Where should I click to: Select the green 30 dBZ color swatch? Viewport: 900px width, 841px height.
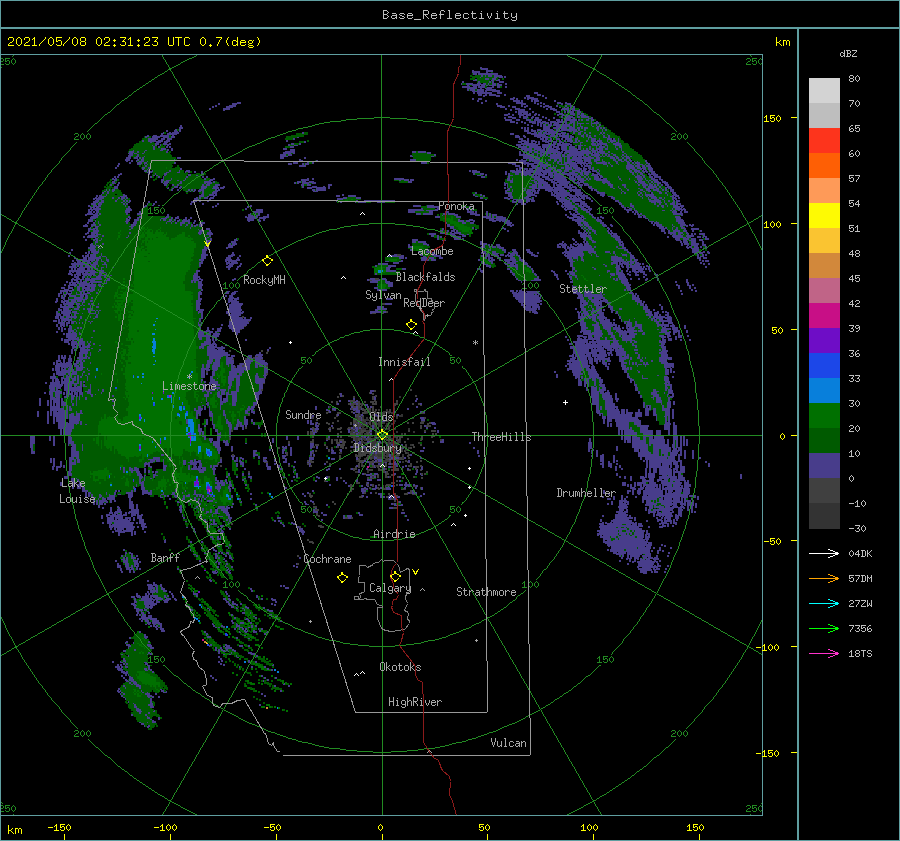(x=824, y=415)
